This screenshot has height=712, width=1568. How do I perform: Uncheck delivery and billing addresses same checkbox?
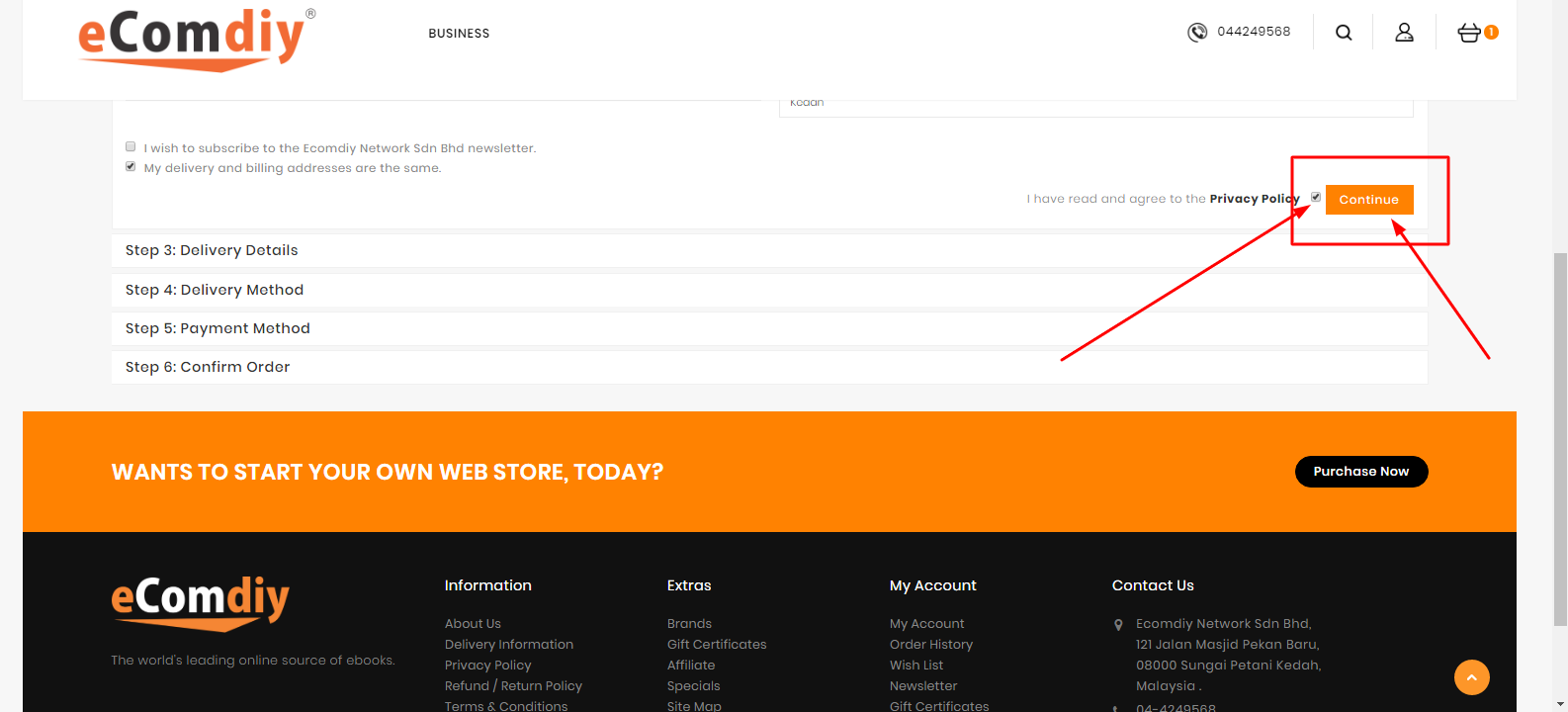point(131,166)
